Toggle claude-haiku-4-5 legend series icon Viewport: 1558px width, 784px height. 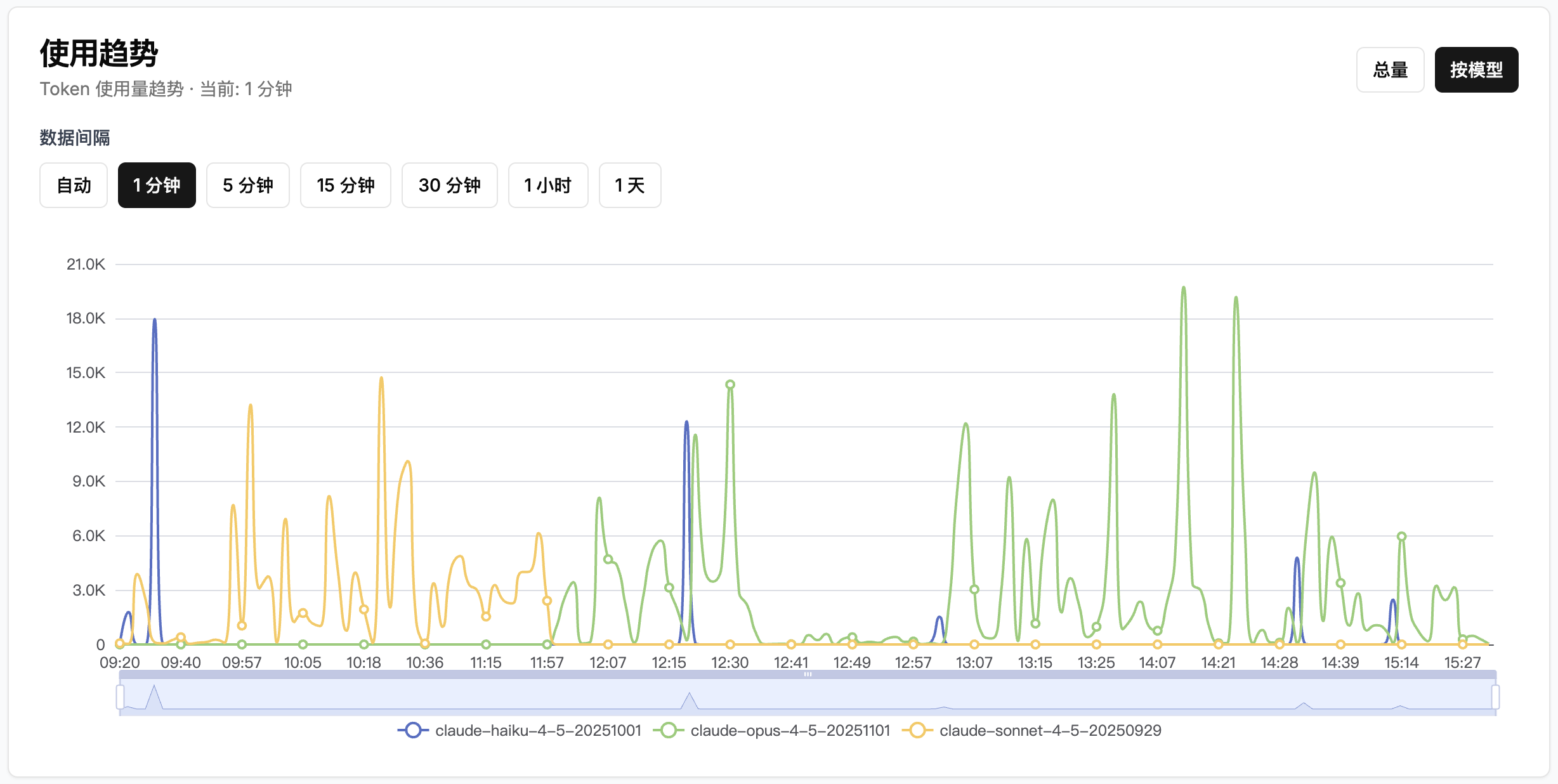(413, 731)
